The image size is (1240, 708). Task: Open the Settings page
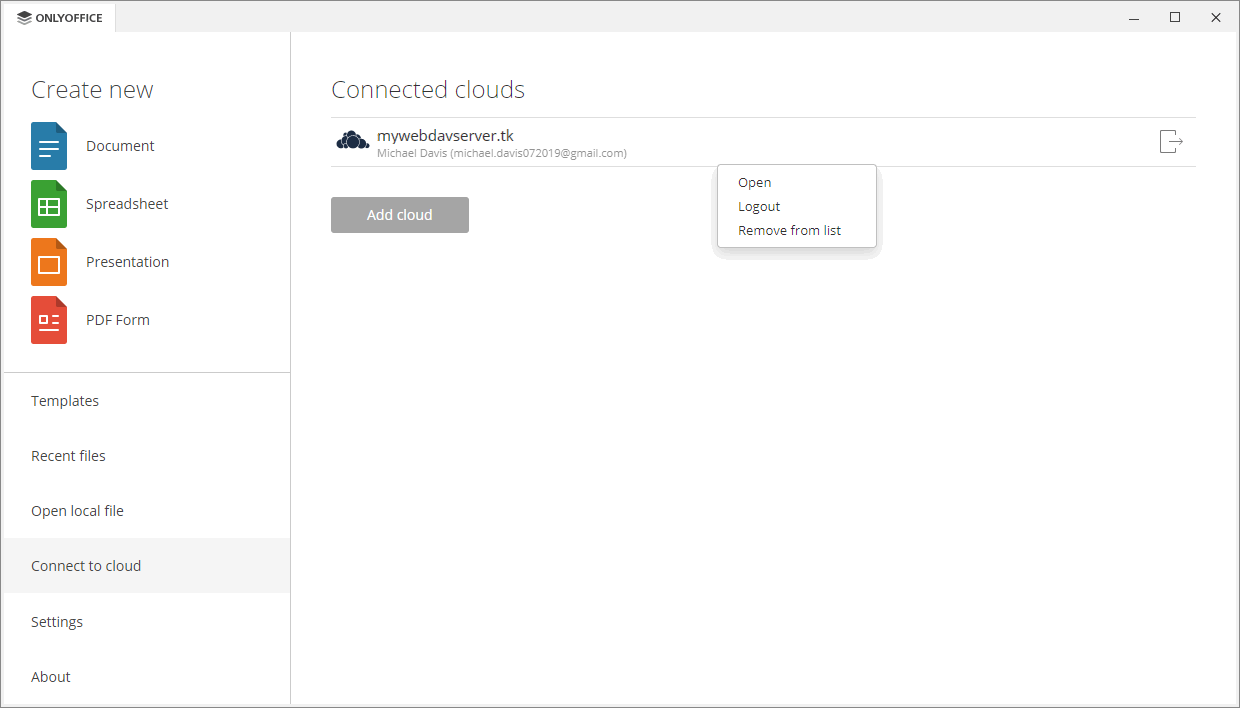57,621
